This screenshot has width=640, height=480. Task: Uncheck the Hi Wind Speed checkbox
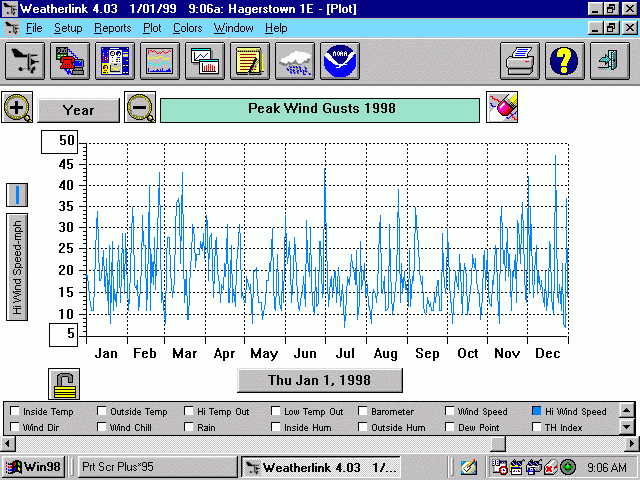tap(537, 411)
